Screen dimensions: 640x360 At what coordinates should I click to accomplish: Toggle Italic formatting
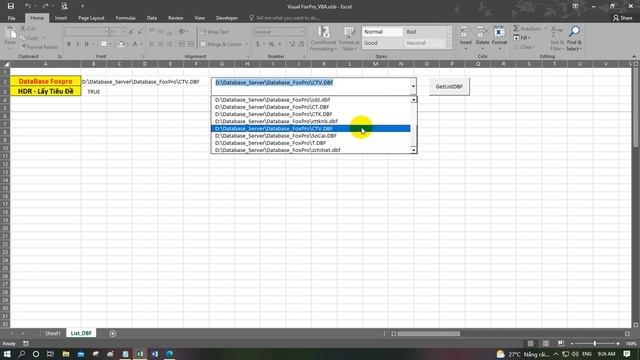point(78,44)
